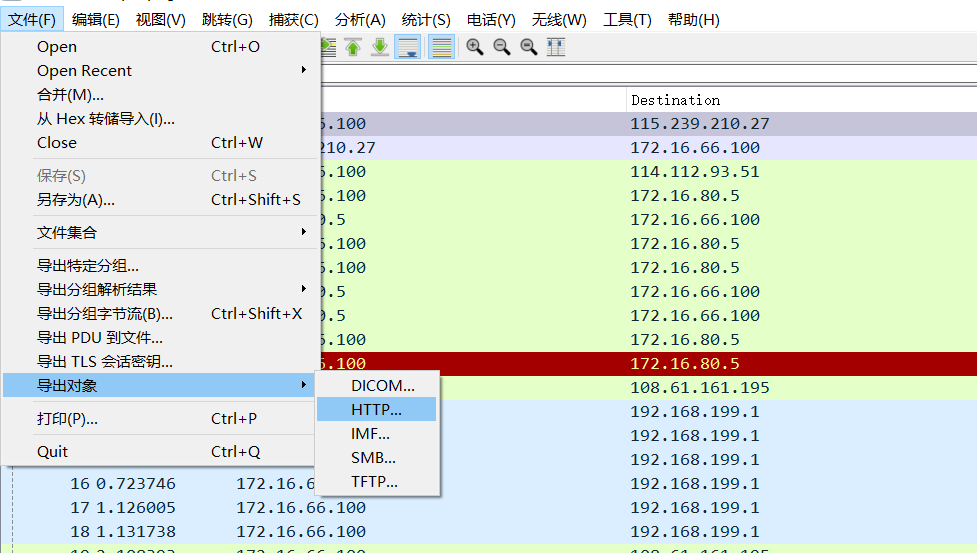Reset packet text to normal size

coord(528,47)
